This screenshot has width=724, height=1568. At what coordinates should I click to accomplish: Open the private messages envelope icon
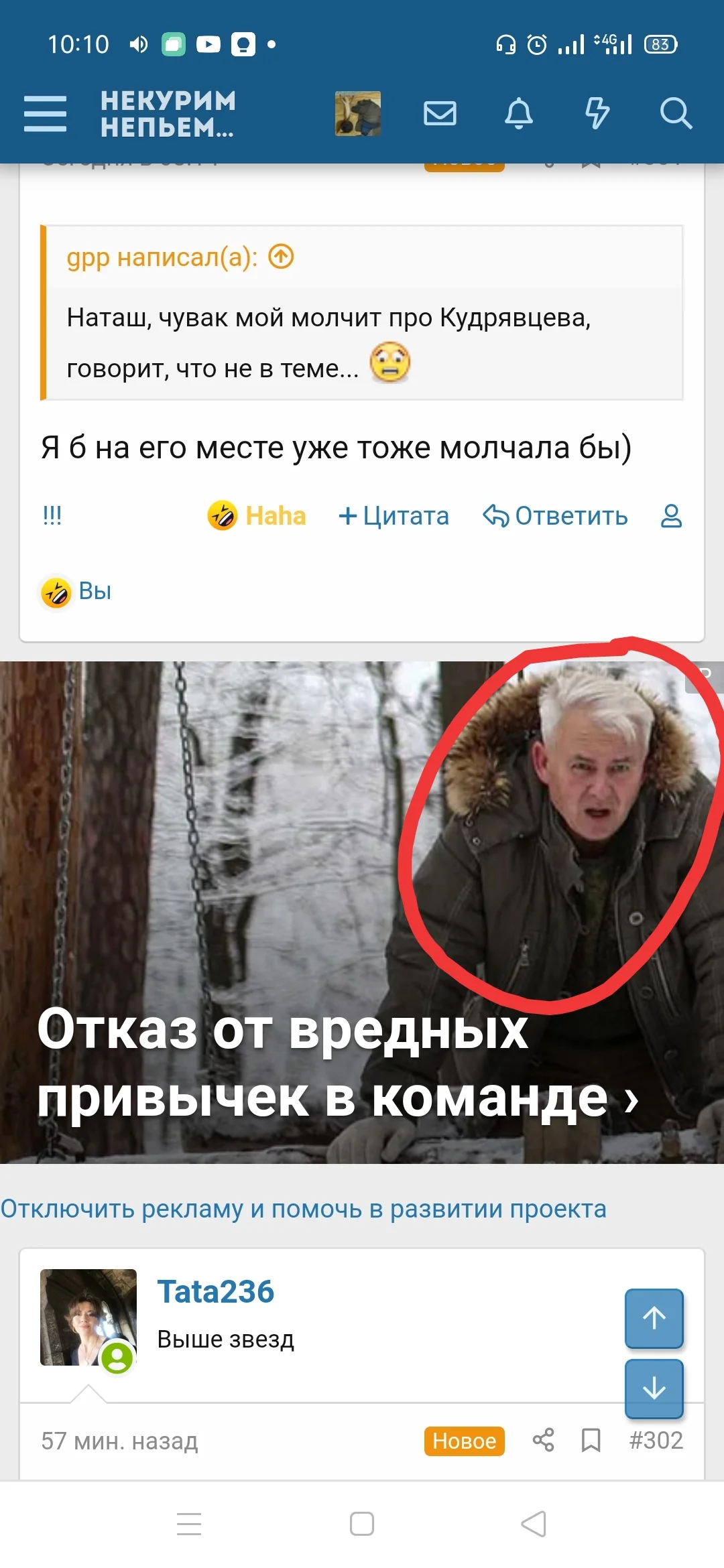pos(440,113)
